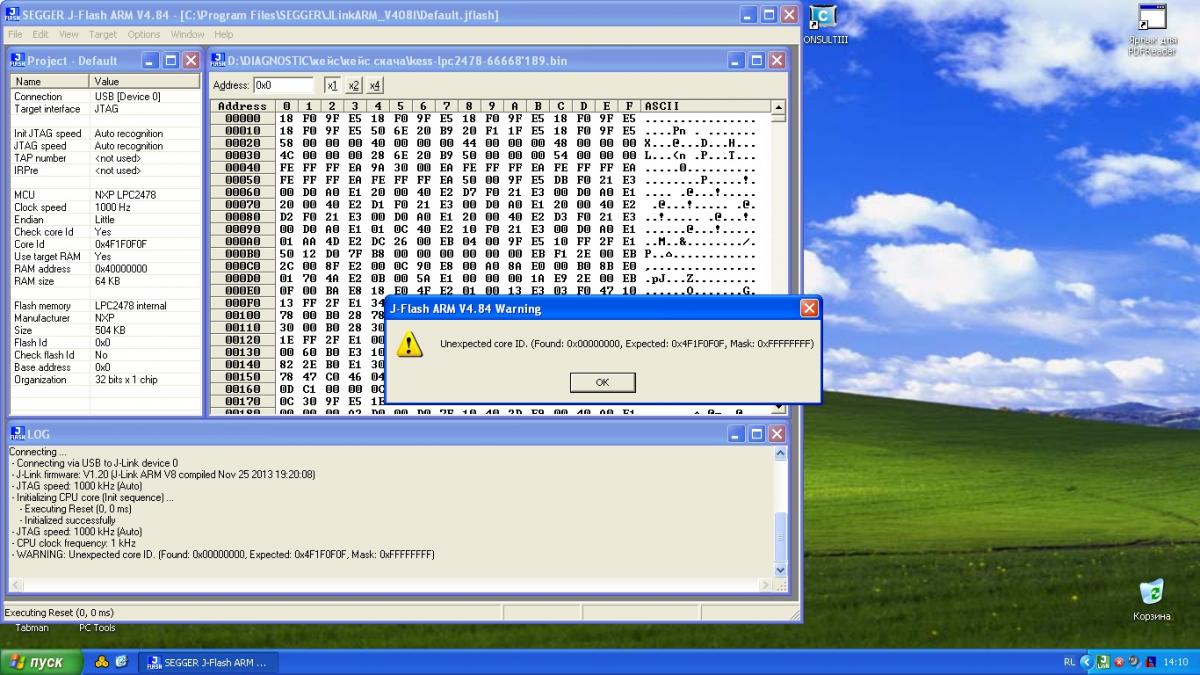The height and width of the screenshot is (675, 1200).
Task: Click the J-Flash icon in hex data window title
Action: tap(218, 61)
